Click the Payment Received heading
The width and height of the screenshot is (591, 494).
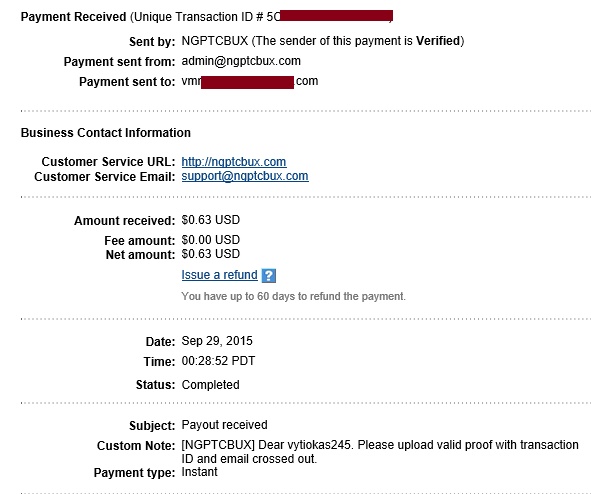coord(73,17)
